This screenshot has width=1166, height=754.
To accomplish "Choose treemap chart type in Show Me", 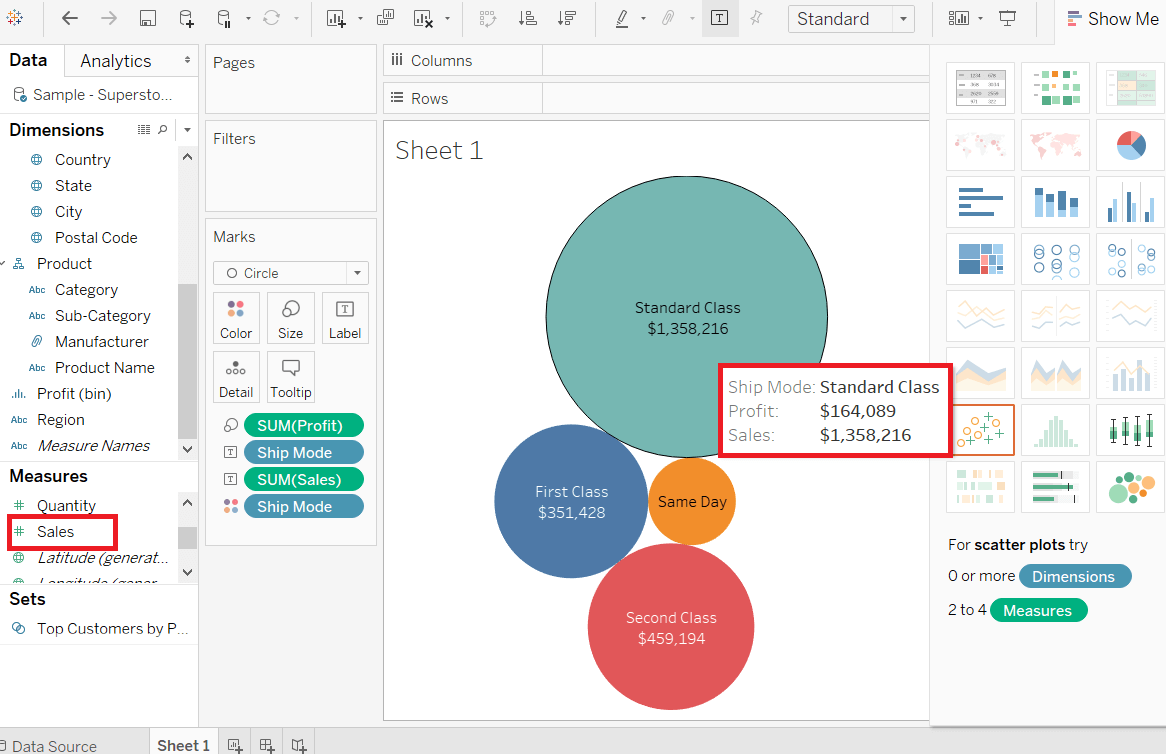I will click(980, 259).
